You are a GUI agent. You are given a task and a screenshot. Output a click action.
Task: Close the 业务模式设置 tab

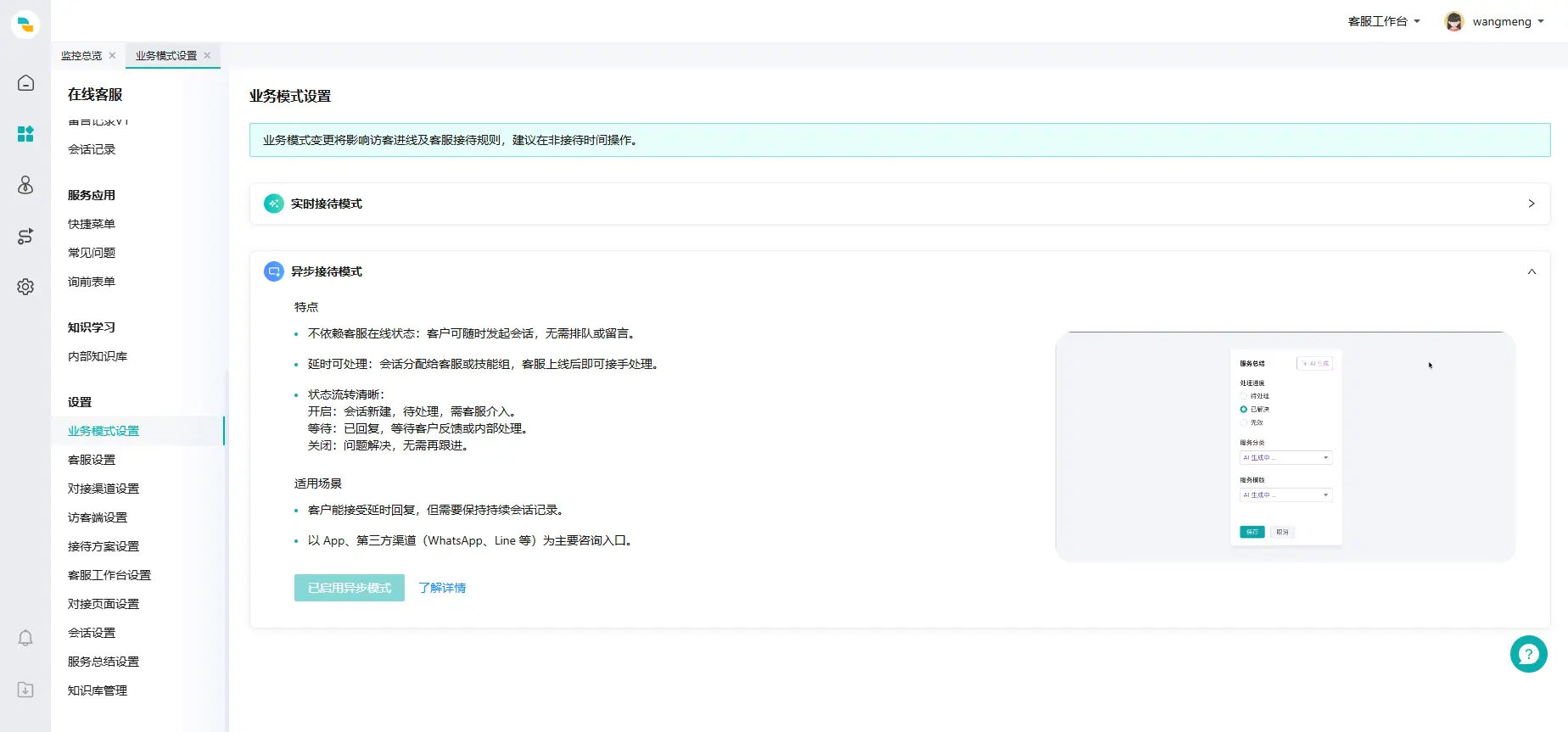(x=207, y=55)
